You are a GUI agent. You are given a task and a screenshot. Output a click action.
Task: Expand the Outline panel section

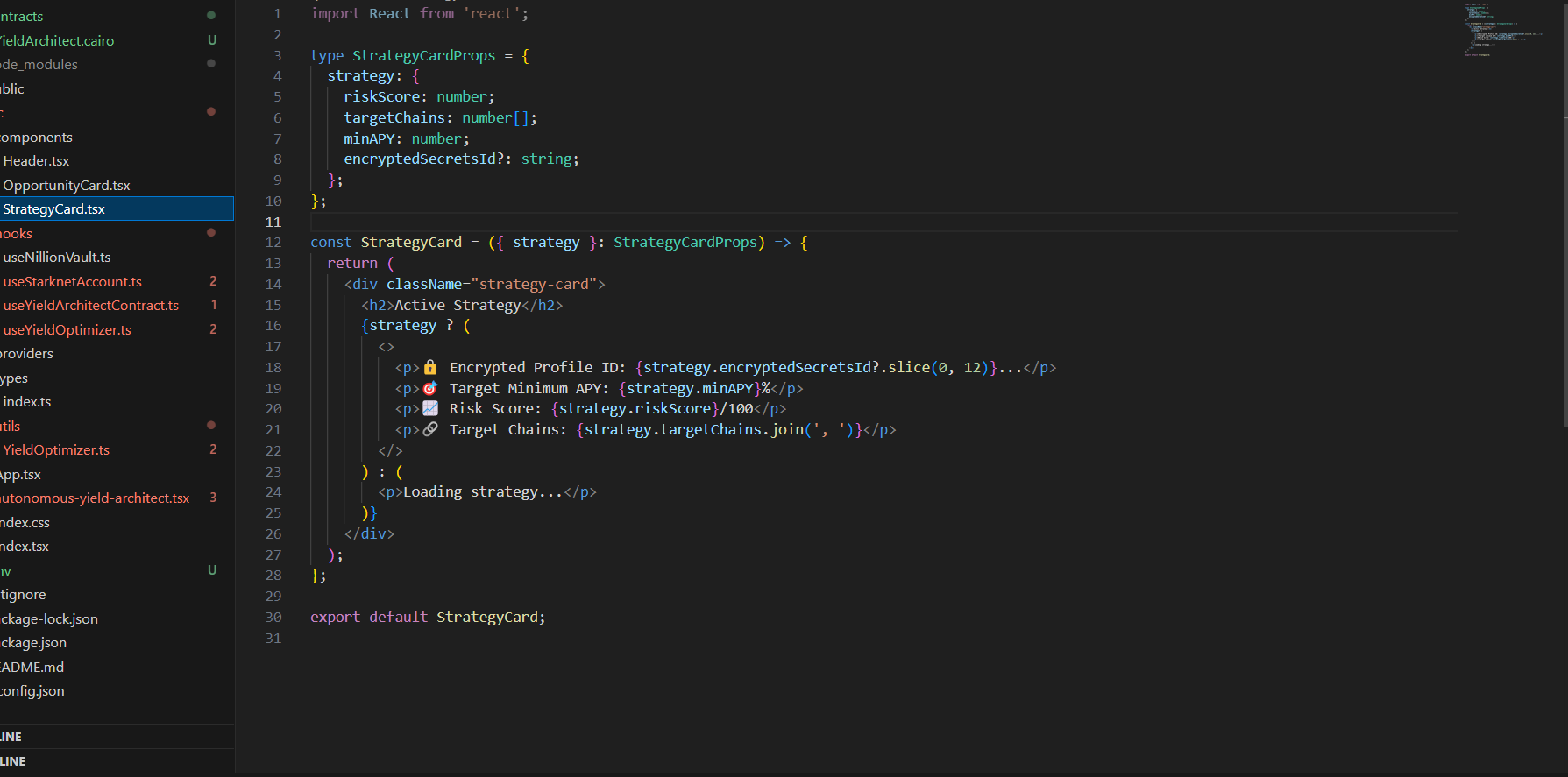117,737
